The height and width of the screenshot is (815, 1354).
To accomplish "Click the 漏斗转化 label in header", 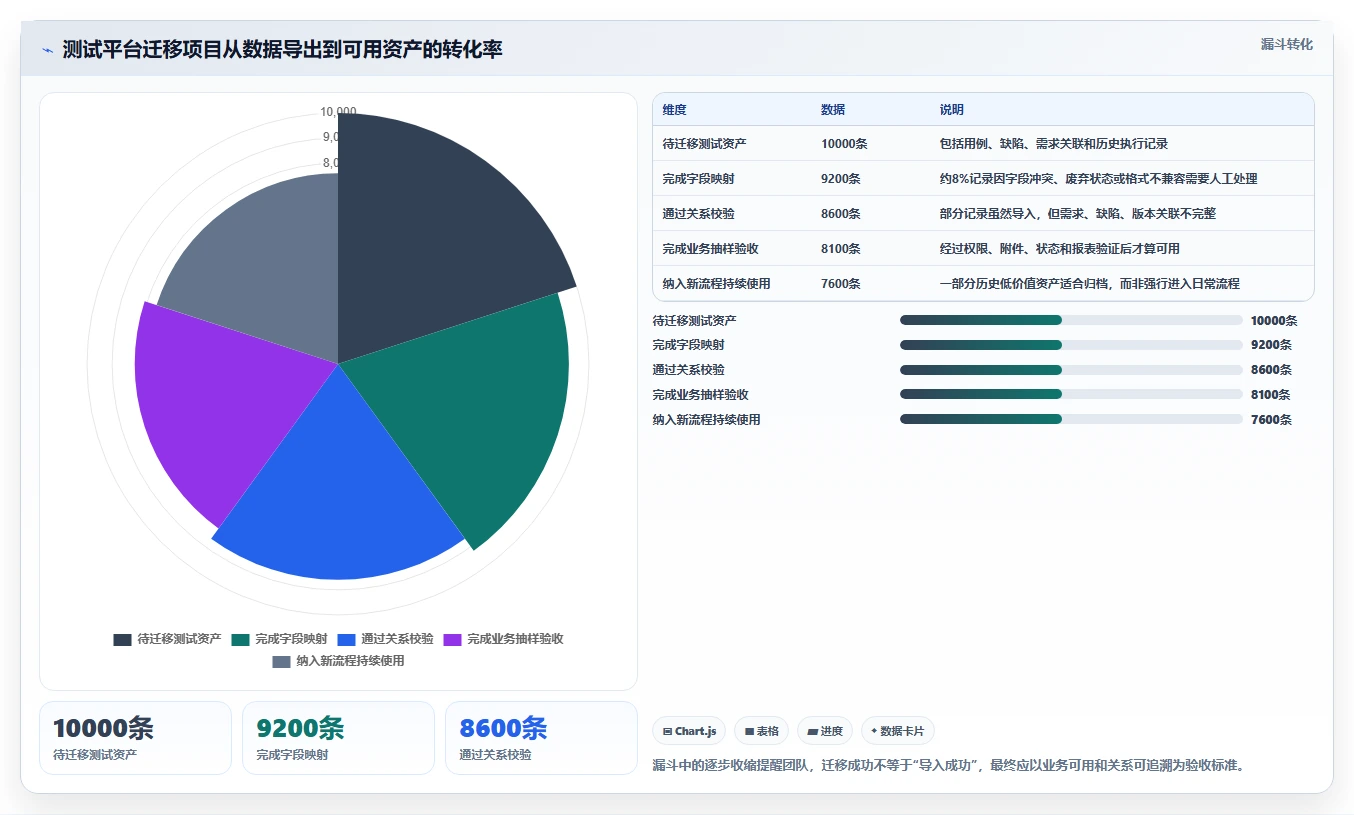I will (1286, 45).
